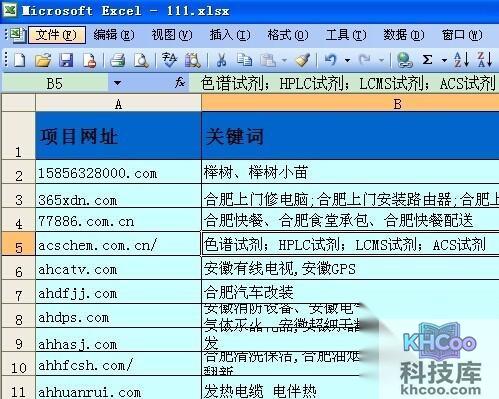Select cell 77886.com.cn
499x399 pixels.
(x=118, y=220)
